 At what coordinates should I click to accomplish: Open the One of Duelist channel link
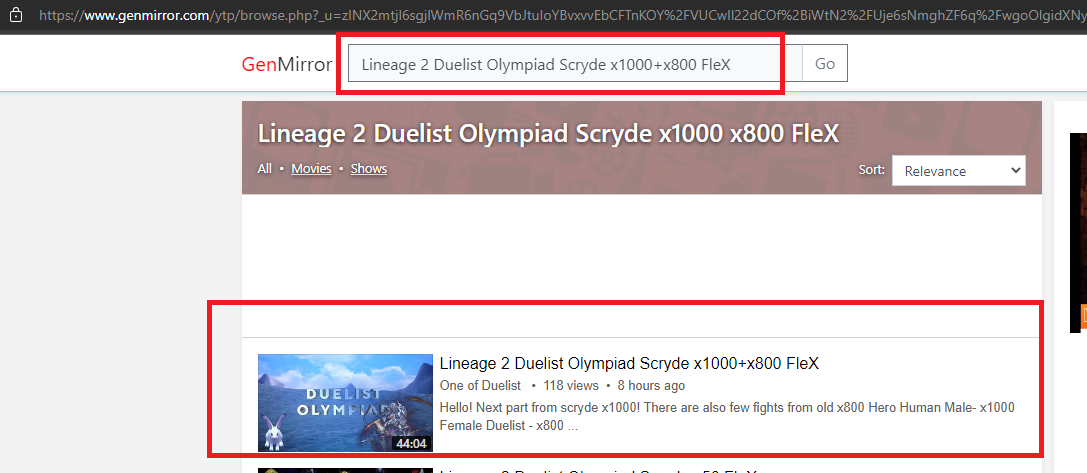click(480, 386)
